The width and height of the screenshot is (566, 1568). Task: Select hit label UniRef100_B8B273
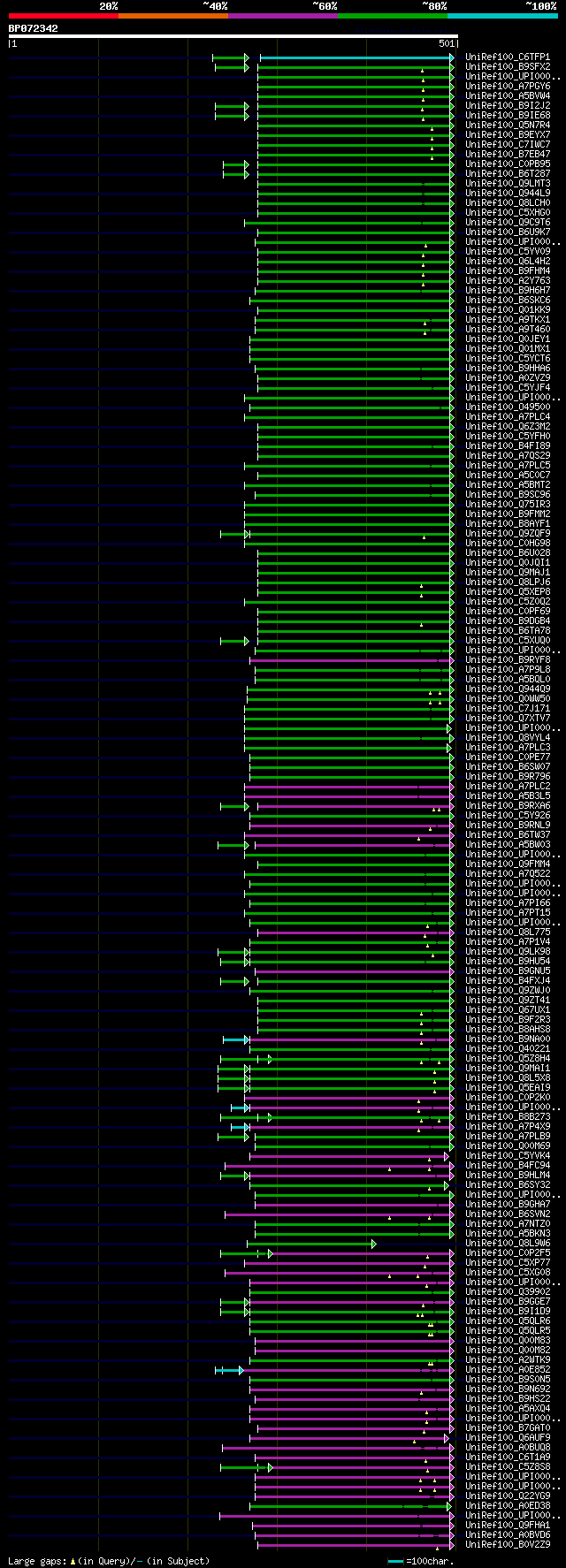click(x=508, y=1116)
